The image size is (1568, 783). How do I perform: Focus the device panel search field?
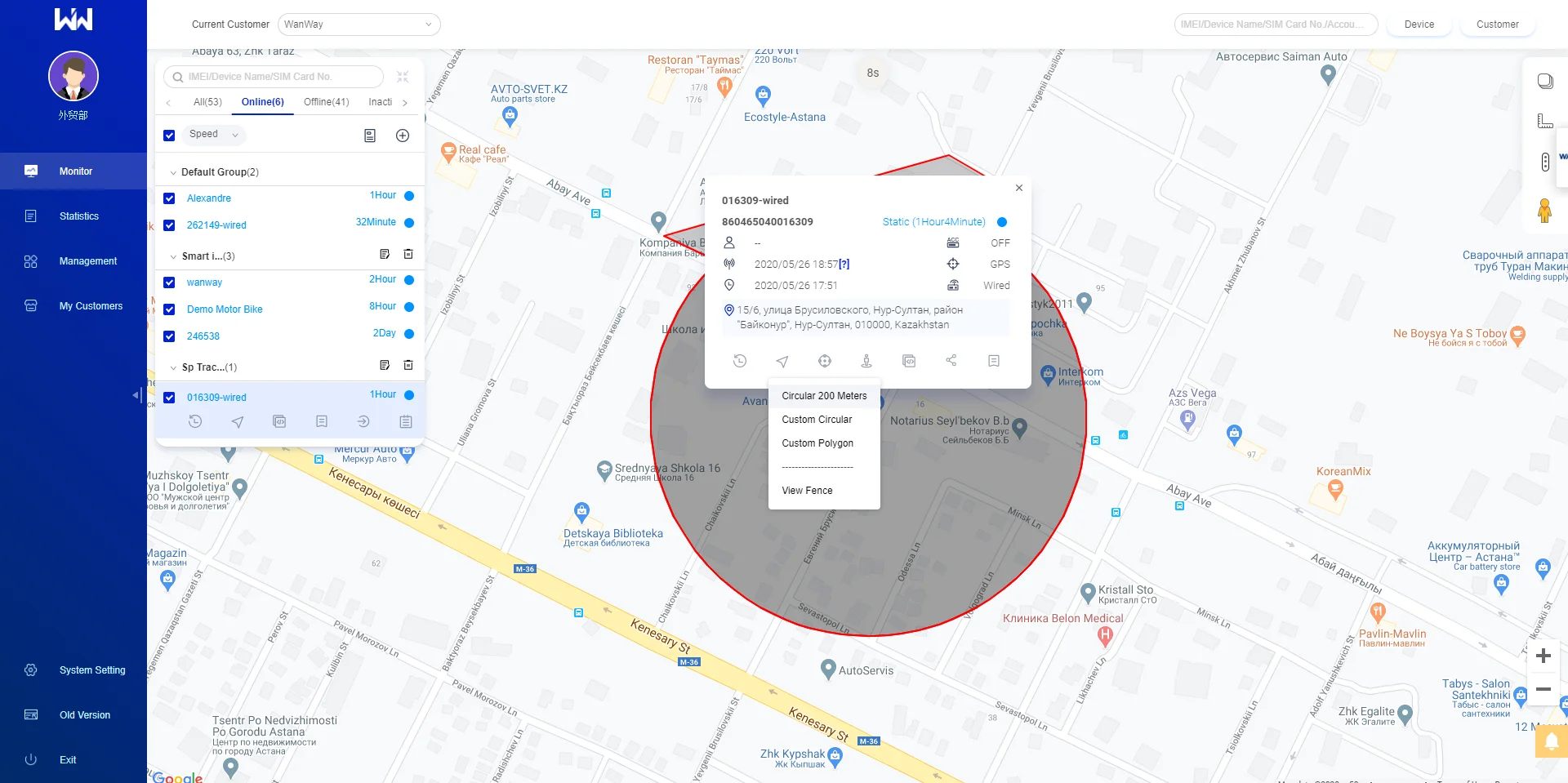[x=274, y=77]
